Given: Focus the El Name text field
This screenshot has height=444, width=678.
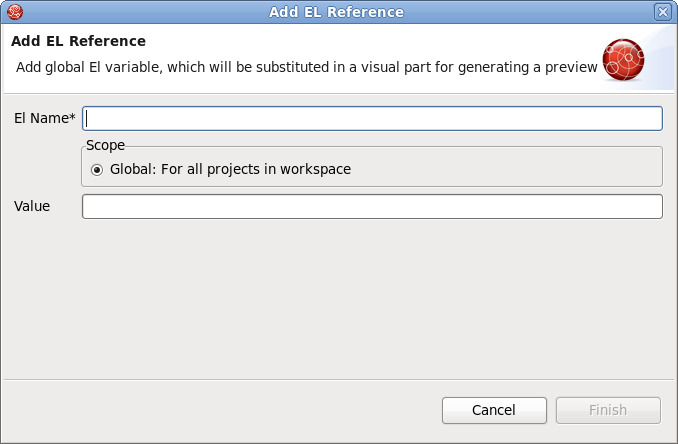Looking at the screenshot, I should tap(372, 119).
